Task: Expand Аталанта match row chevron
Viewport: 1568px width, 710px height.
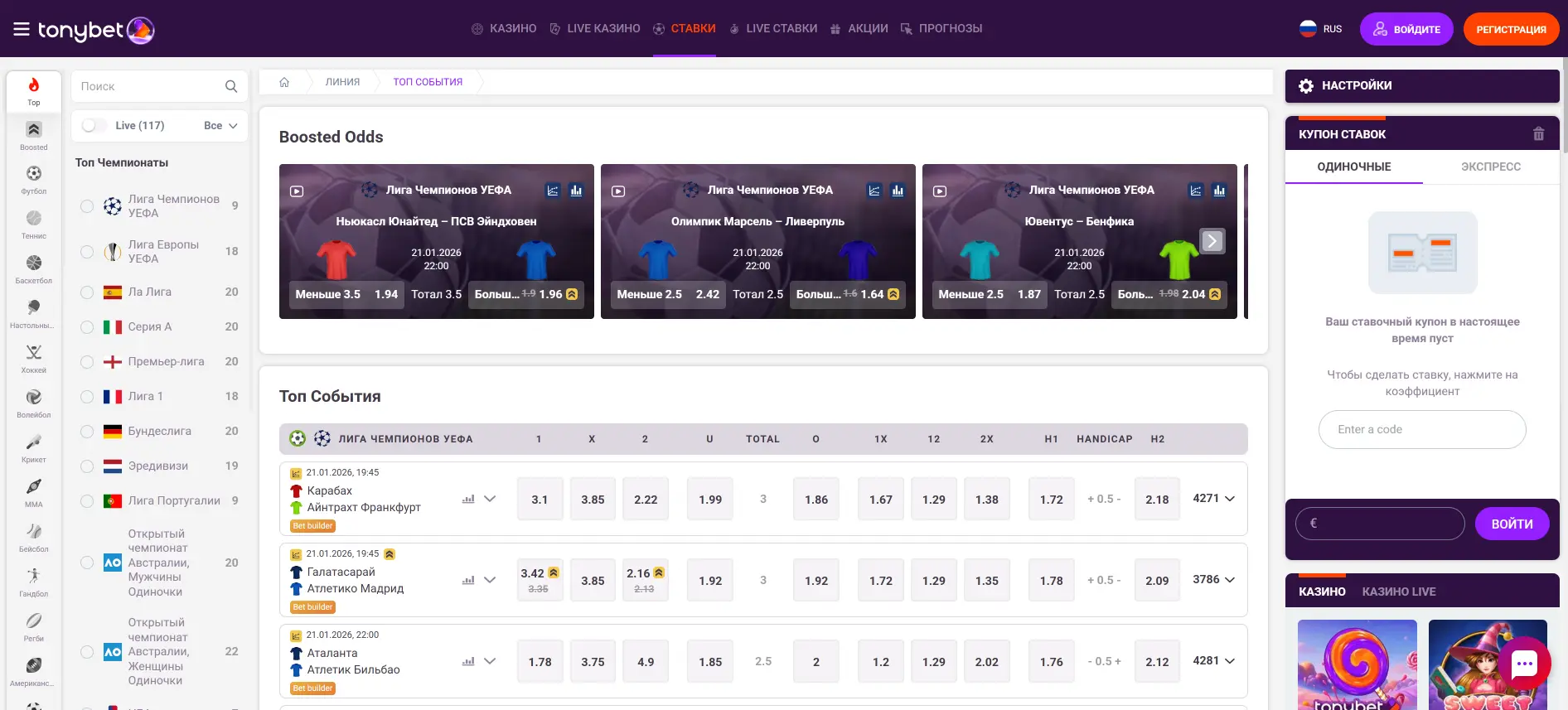Action: (x=490, y=661)
